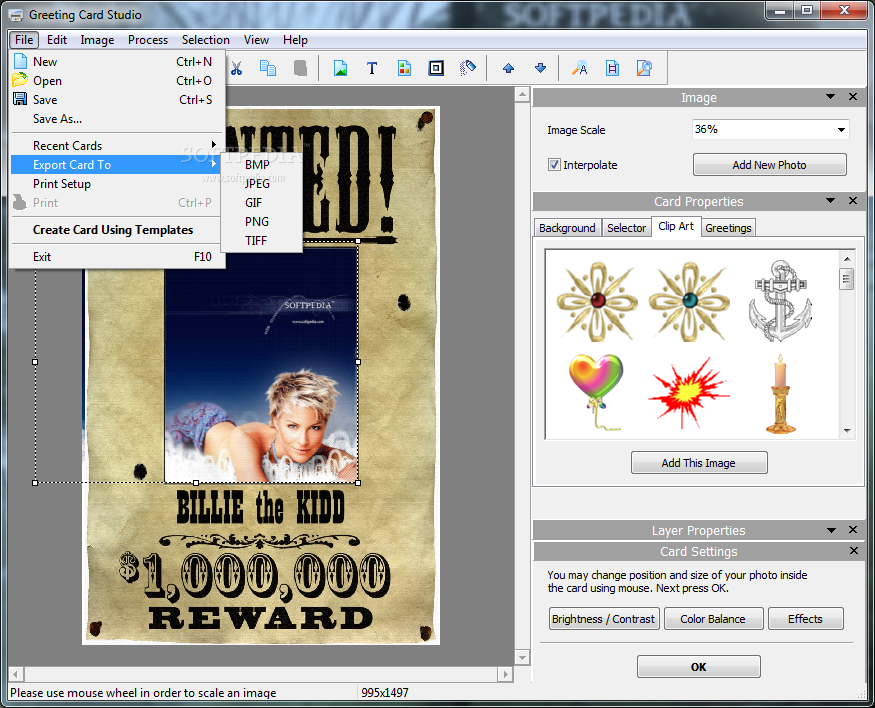Open the File menu
The width and height of the screenshot is (875, 708).
coord(23,40)
